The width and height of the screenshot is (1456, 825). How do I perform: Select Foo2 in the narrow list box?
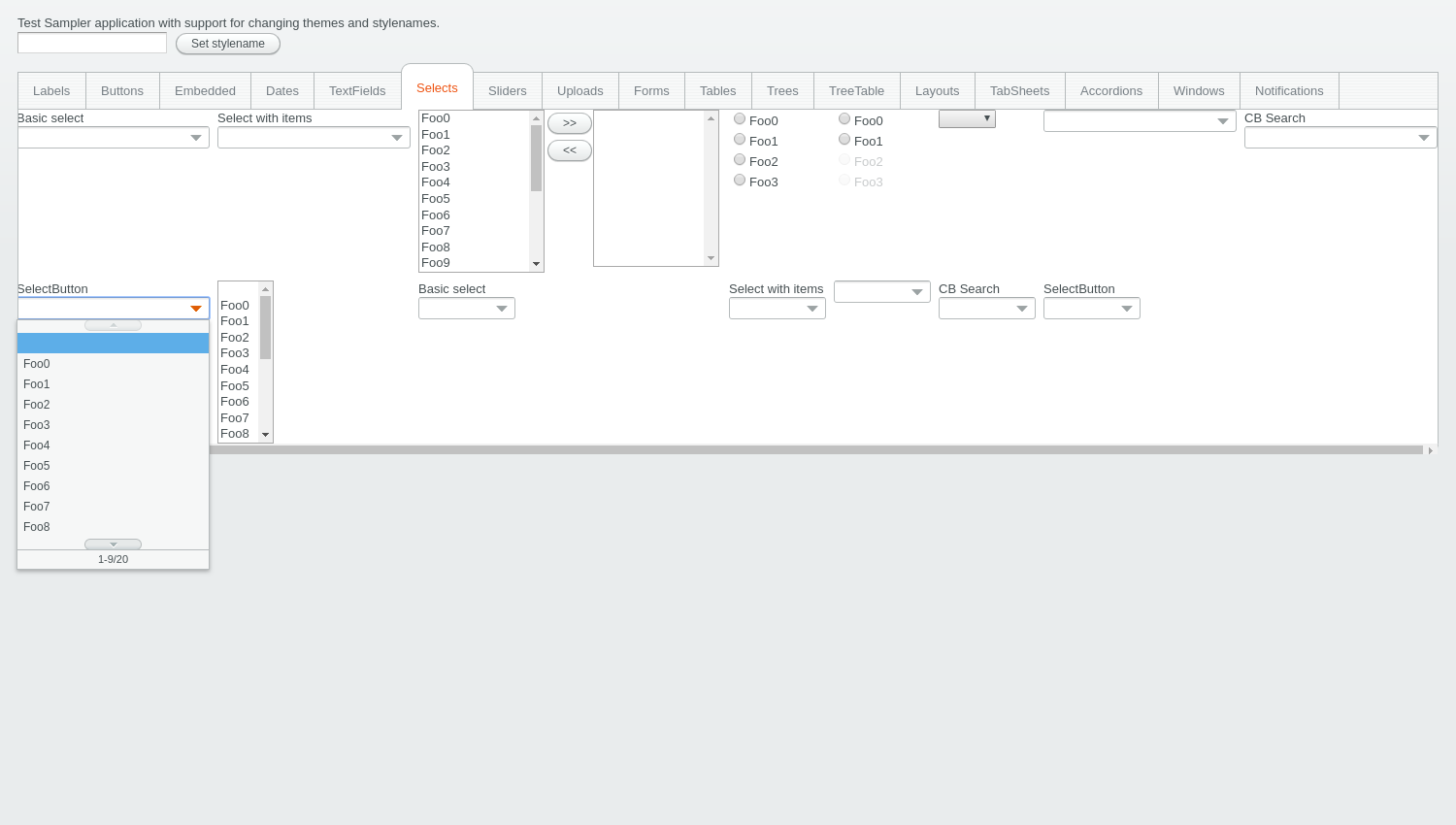click(239, 338)
